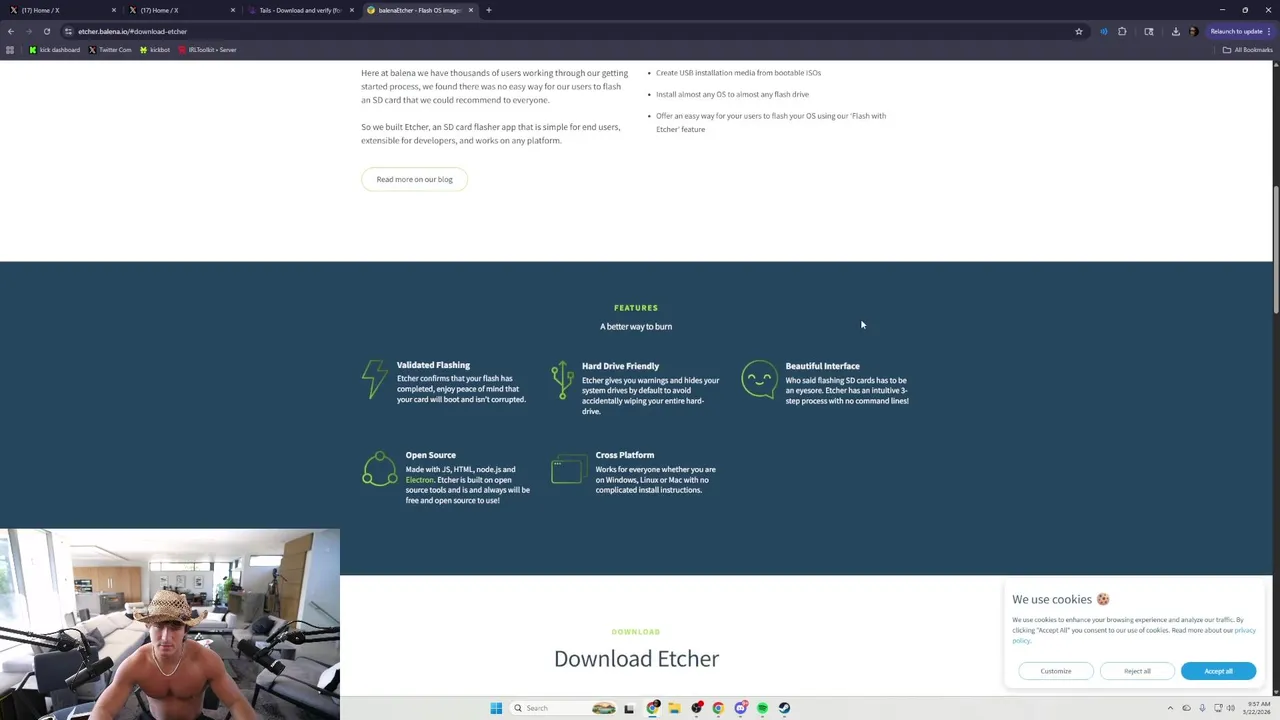The image size is (1280, 720).
Task: Open the Chrome downloads icon
Action: (x=1176, y=31)
